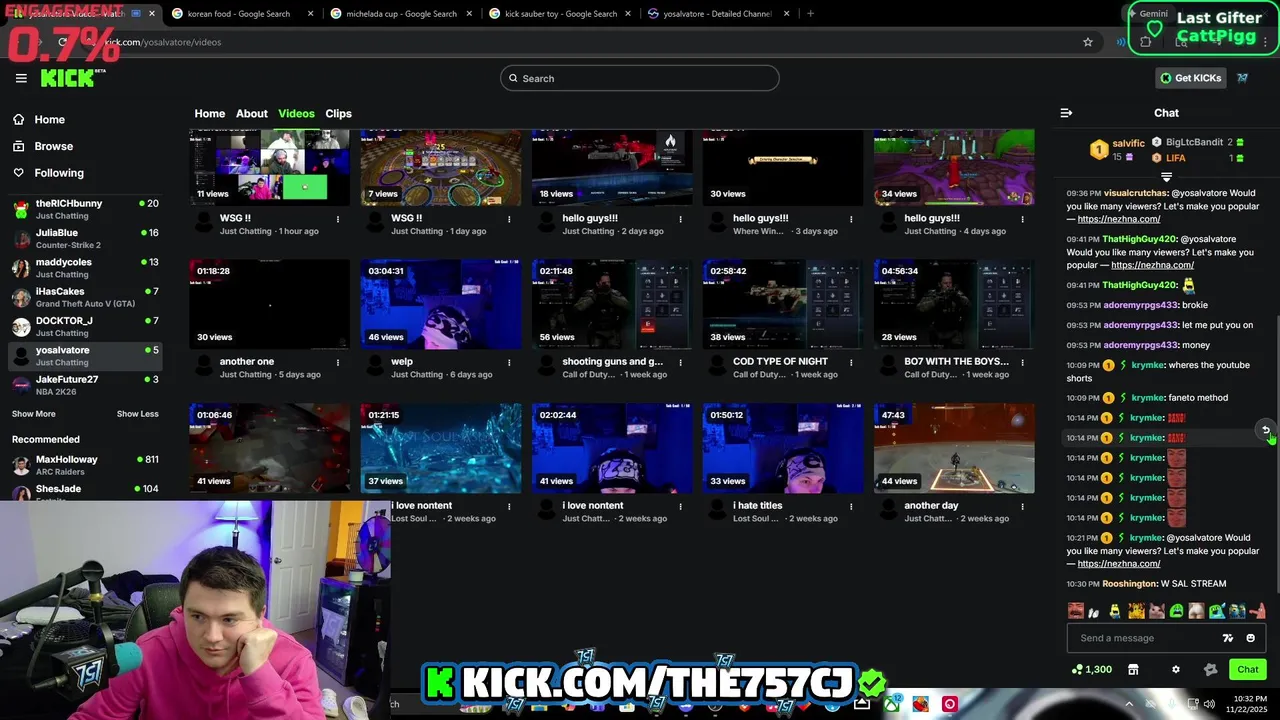The image size is (1280, 720).
Task: Click the salvific top gifter entry in chat
Action: click(x=1117, y=149)
